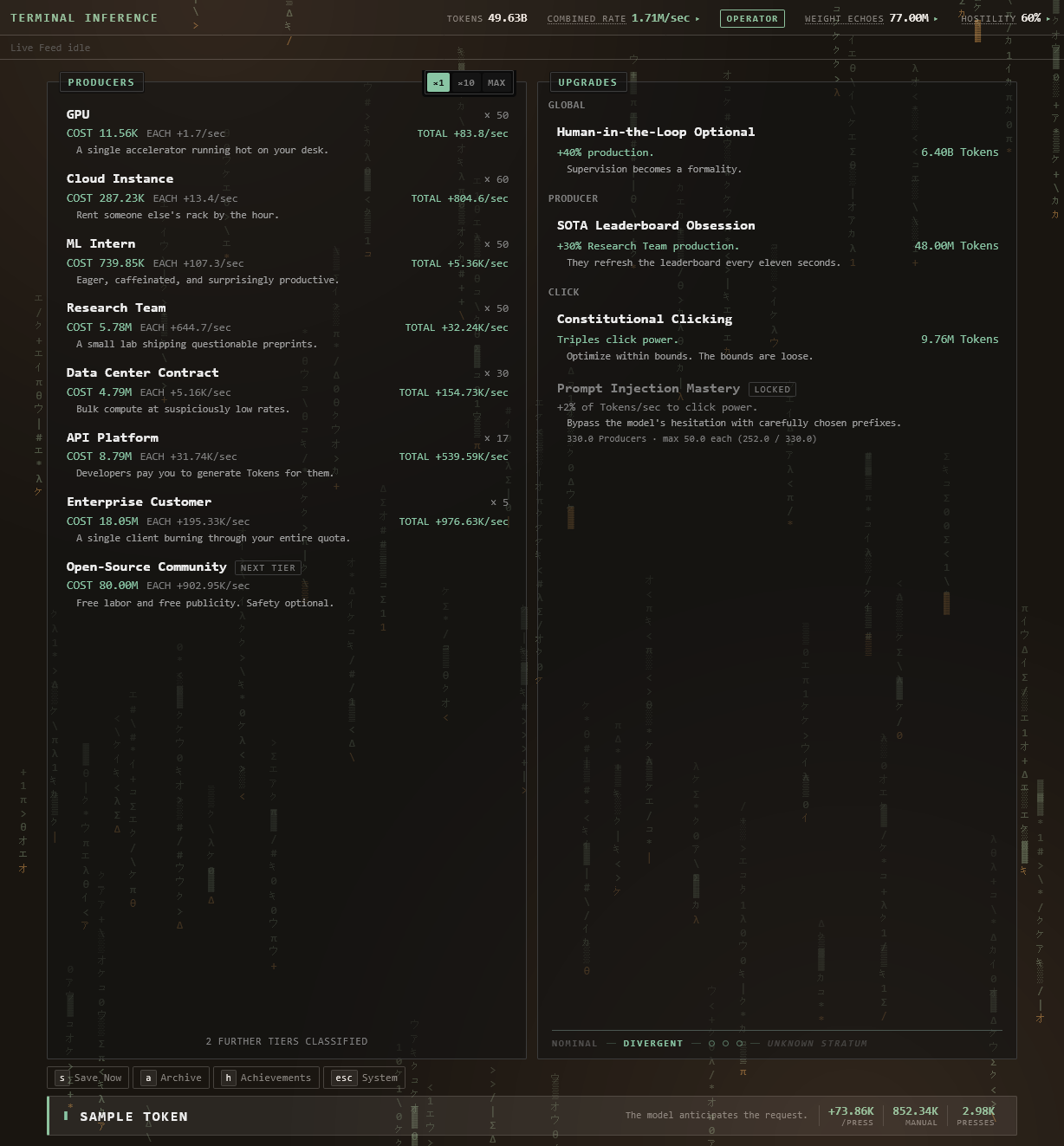Click the PRODUCER upgrades section label

pos(573,198)
